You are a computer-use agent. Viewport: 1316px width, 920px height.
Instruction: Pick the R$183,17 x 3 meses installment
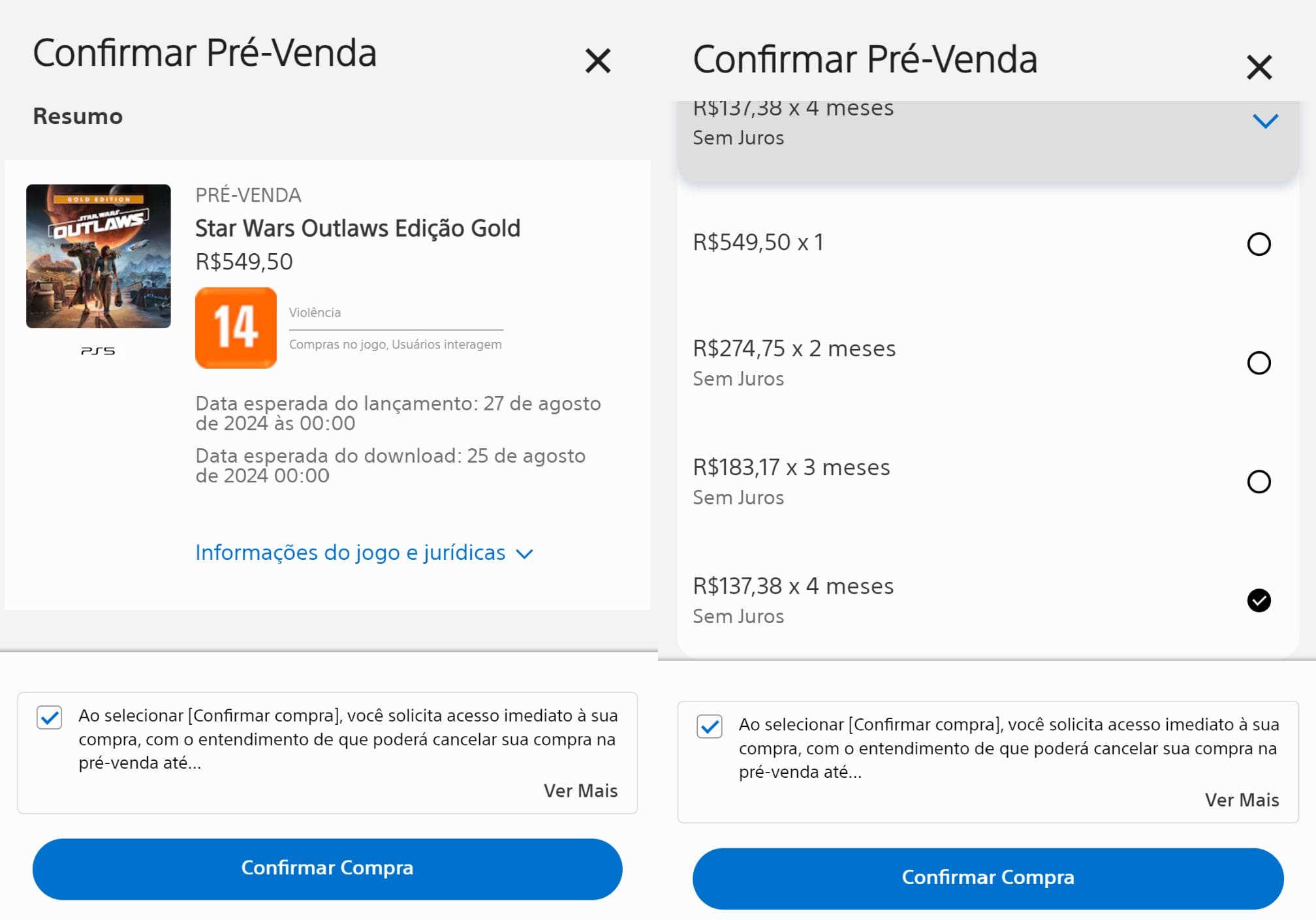[1258, 482]
